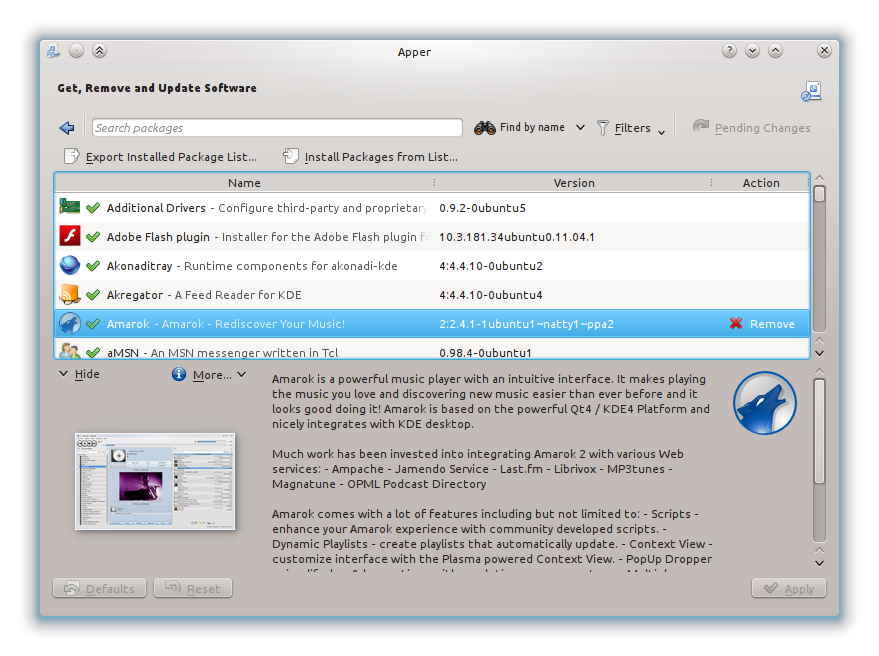This screenshot has height=656, width=879.
Task: Toggle installed checkmark for Adobe Flash plugin
Action: (x=93, y=237)
